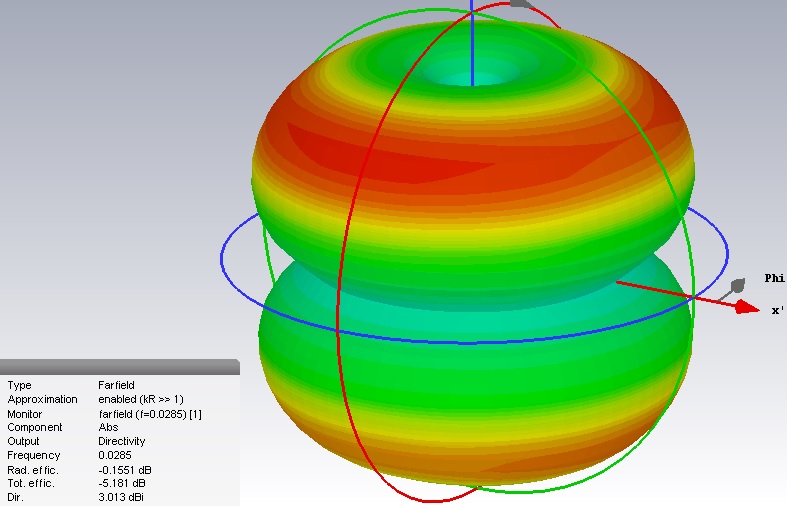Click the gray Phi angle marker
Image resolution: width=787 pixels, height=506 pixels.
coord(737,286)
